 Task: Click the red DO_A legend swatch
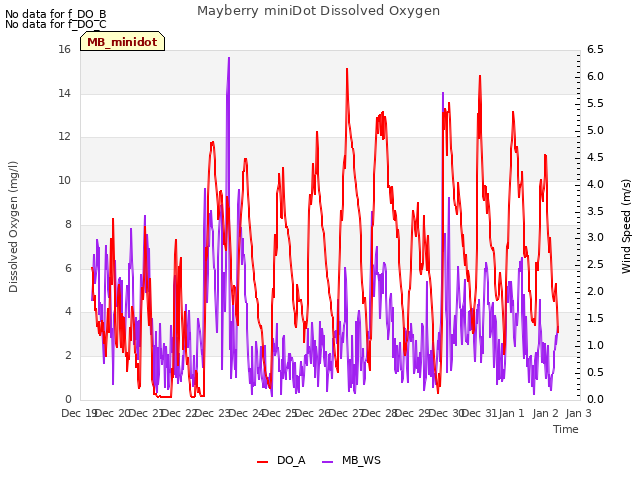[x=262, y=462]
